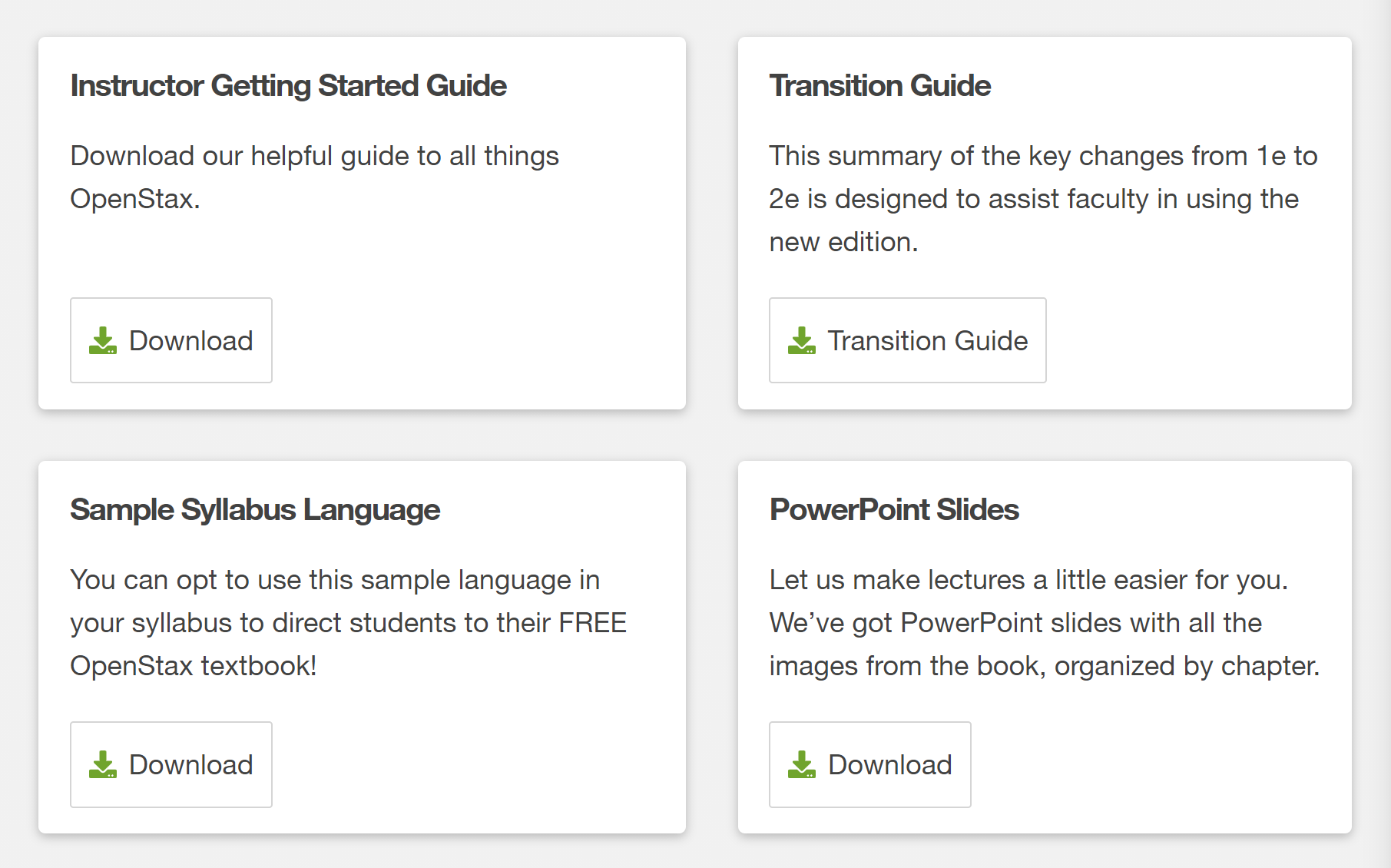Click the PowerPoint Slides heading
The image size is (1391, 868).
pos(895,509)
